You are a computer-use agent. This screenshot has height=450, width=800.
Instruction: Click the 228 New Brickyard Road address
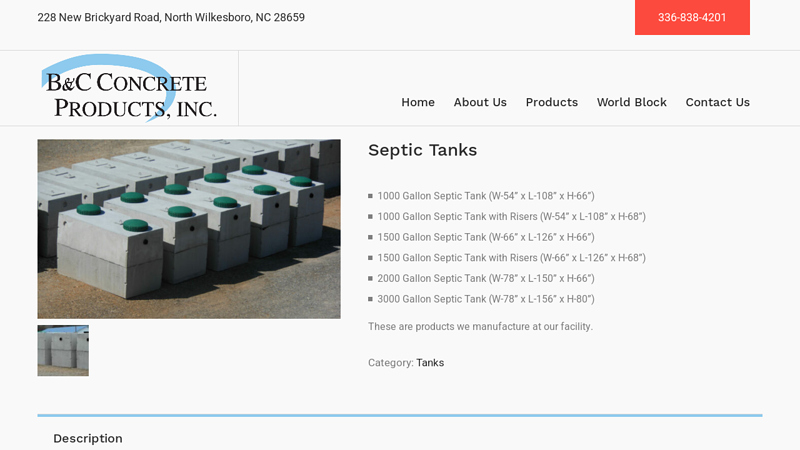click(171, 17)
